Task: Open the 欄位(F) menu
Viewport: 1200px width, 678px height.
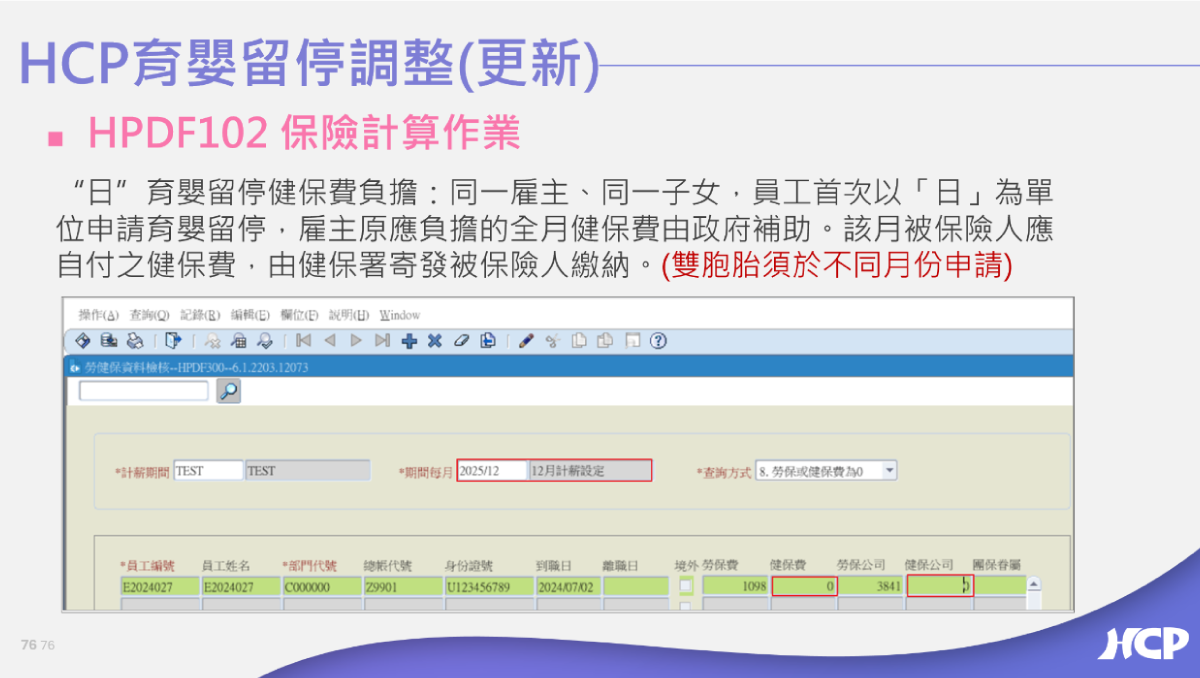Action: click(x=299, y=315)
